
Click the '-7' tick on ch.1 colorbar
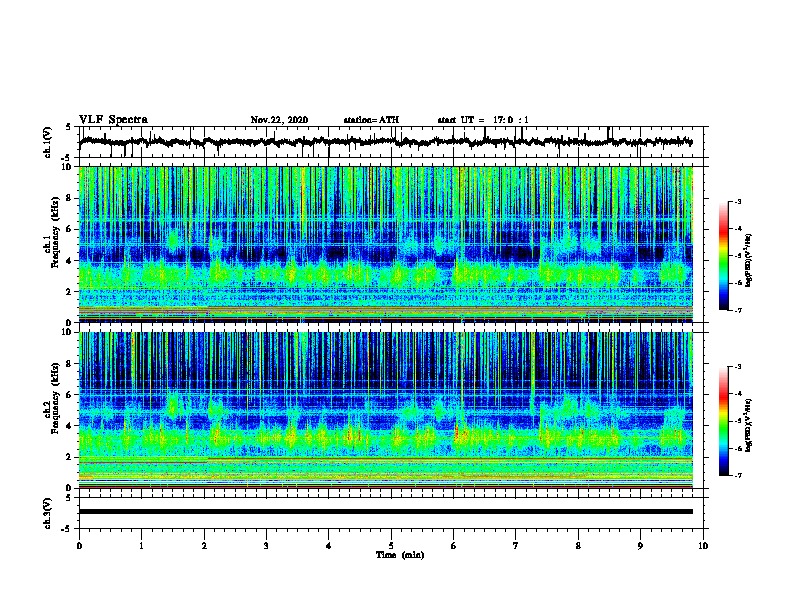[737, 310]
